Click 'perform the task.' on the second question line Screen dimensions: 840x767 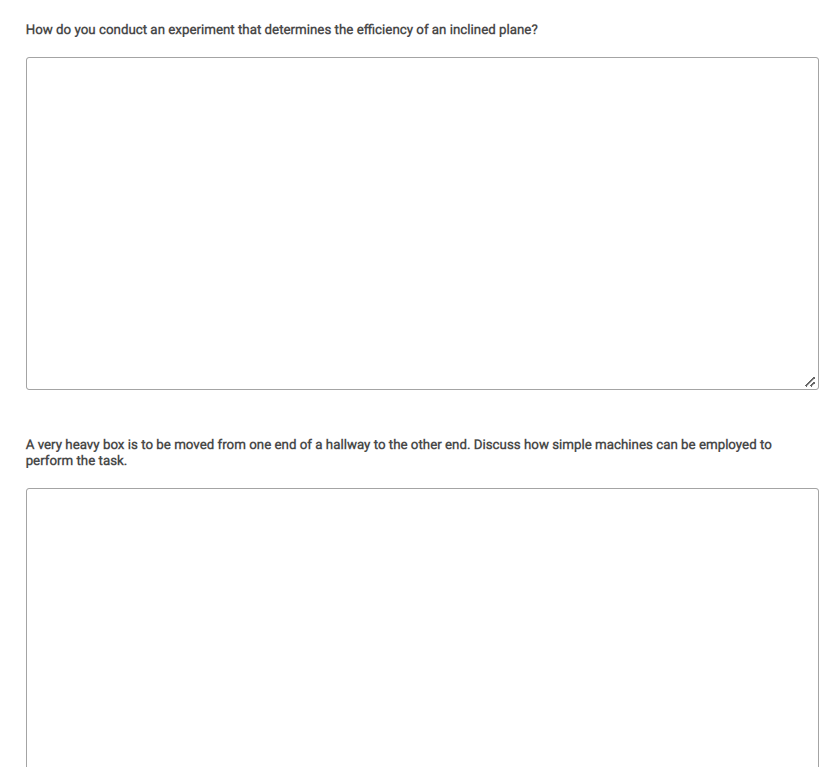(76, 461)
